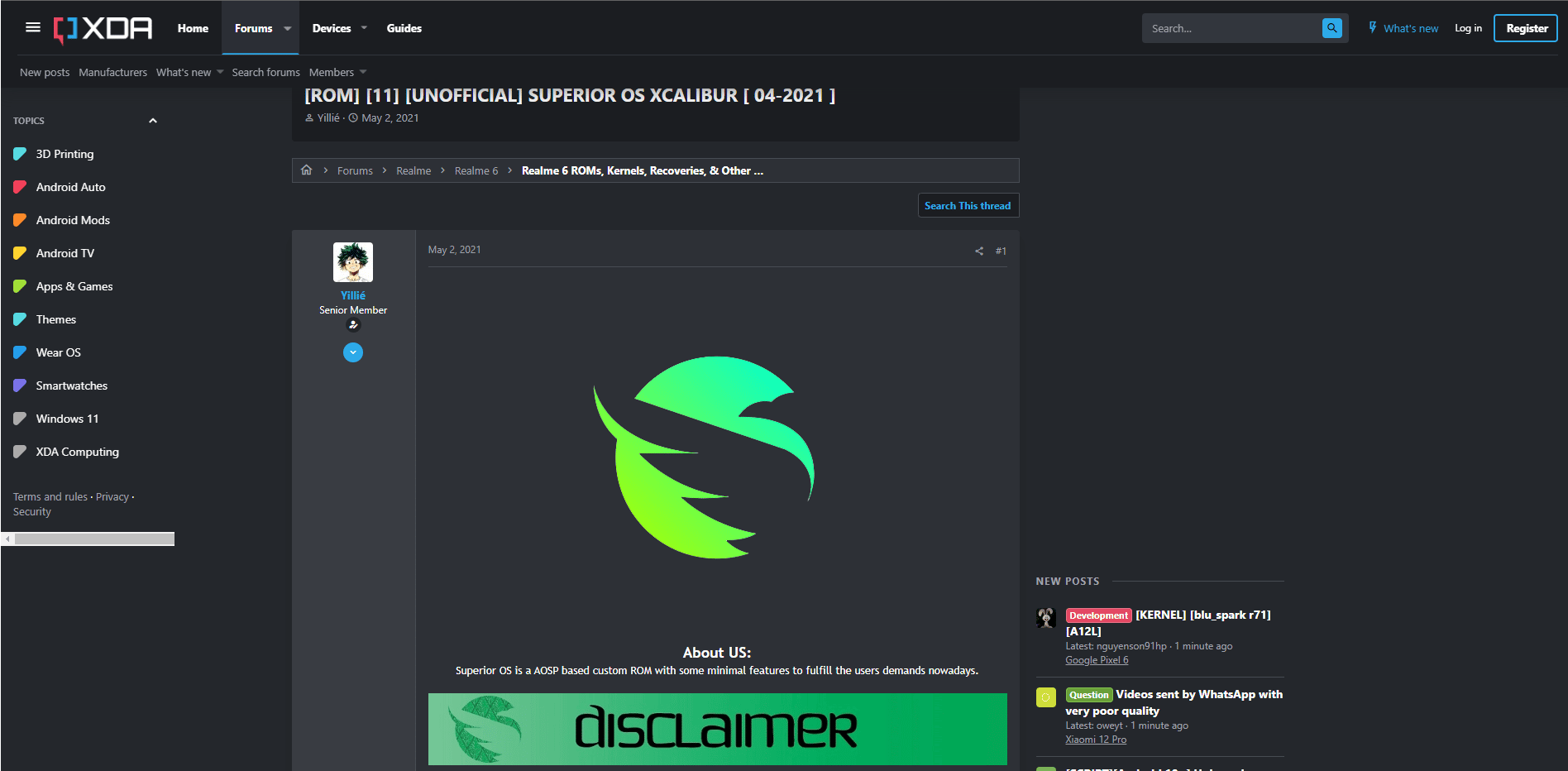This screenshot has width=1568, height=771.
Task: Click the lightning bolt What's new icon
Action: 1373,27
